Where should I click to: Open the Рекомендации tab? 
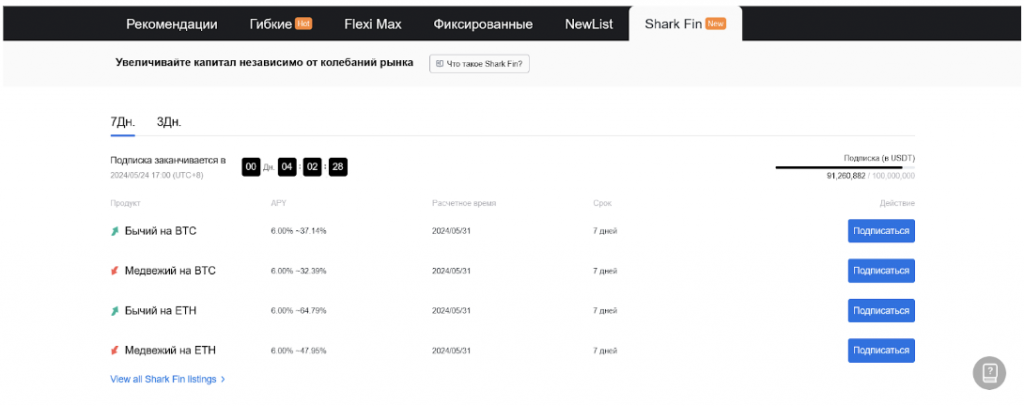tap(171, 24)
